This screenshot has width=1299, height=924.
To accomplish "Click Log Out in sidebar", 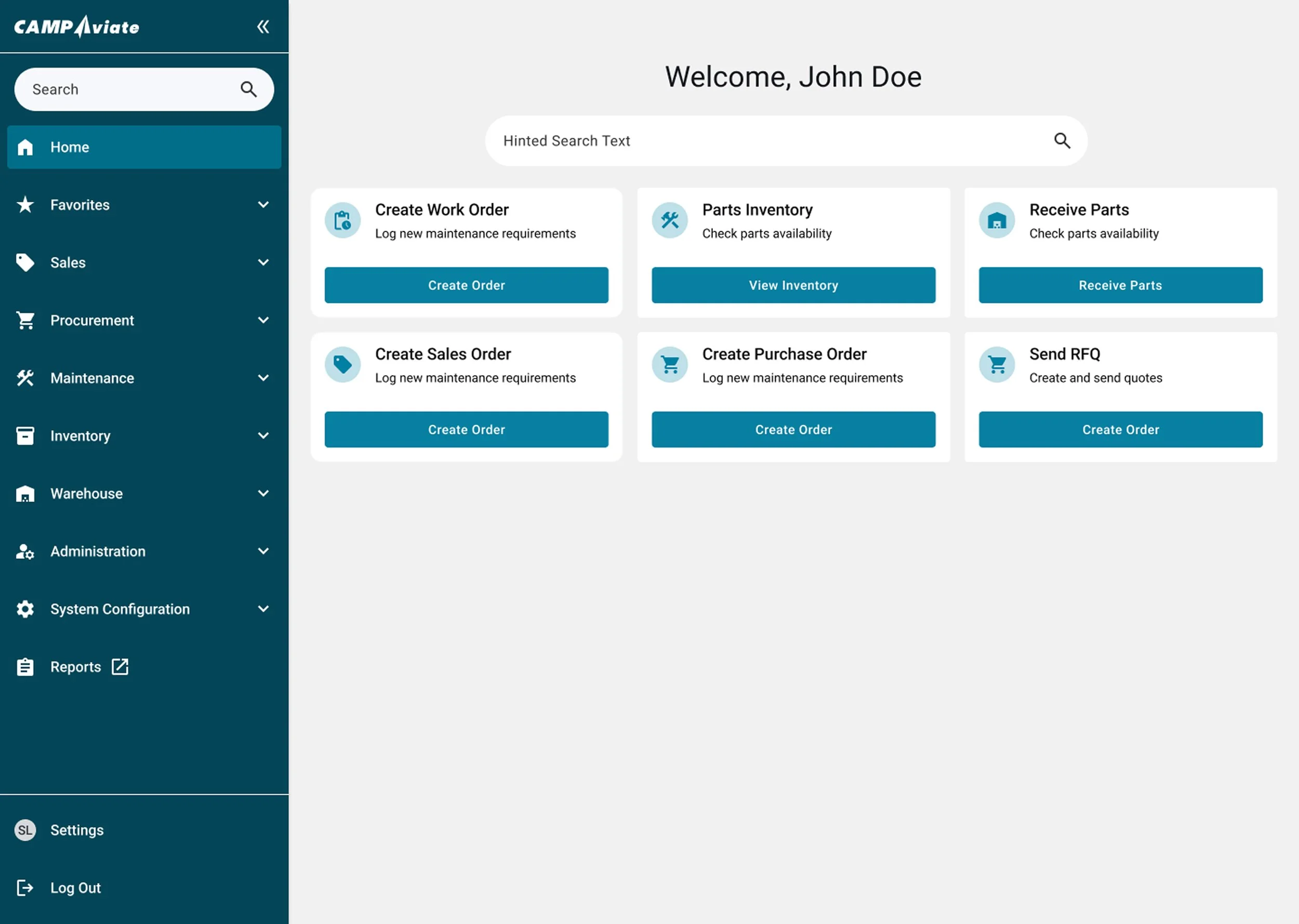I will (x=75, y=888).
